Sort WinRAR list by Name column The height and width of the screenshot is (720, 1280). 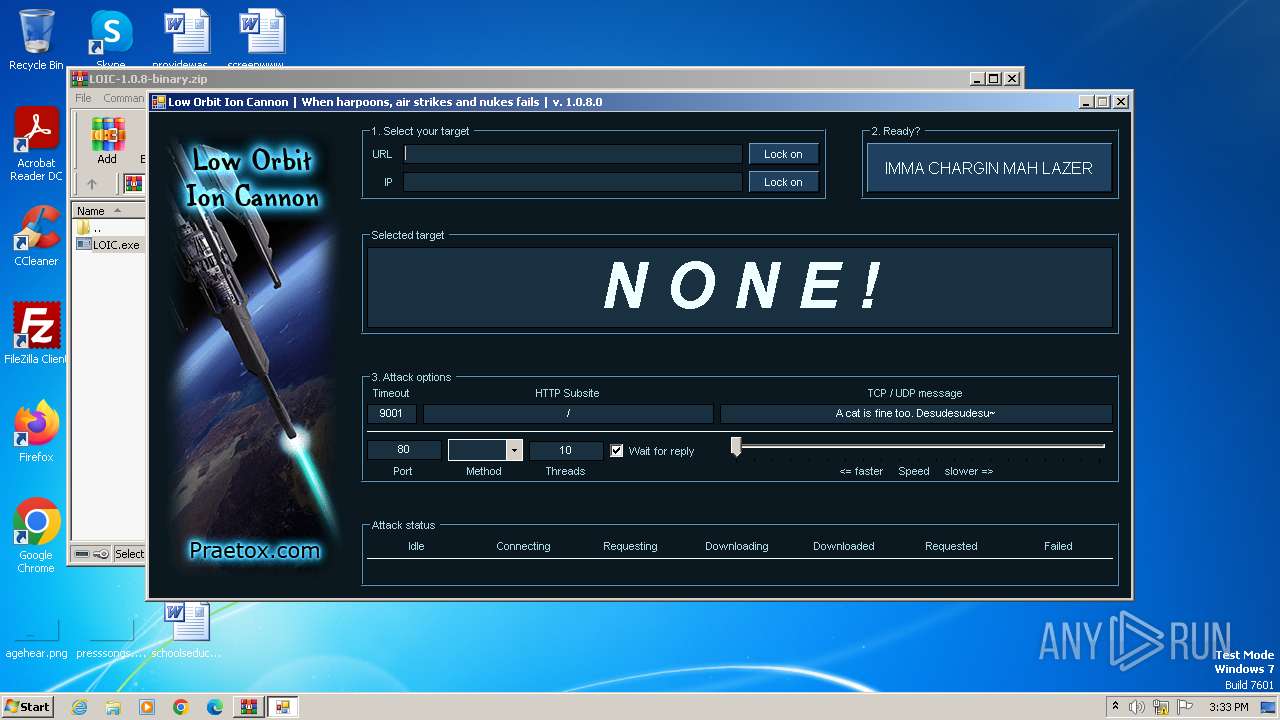point(108,211)
